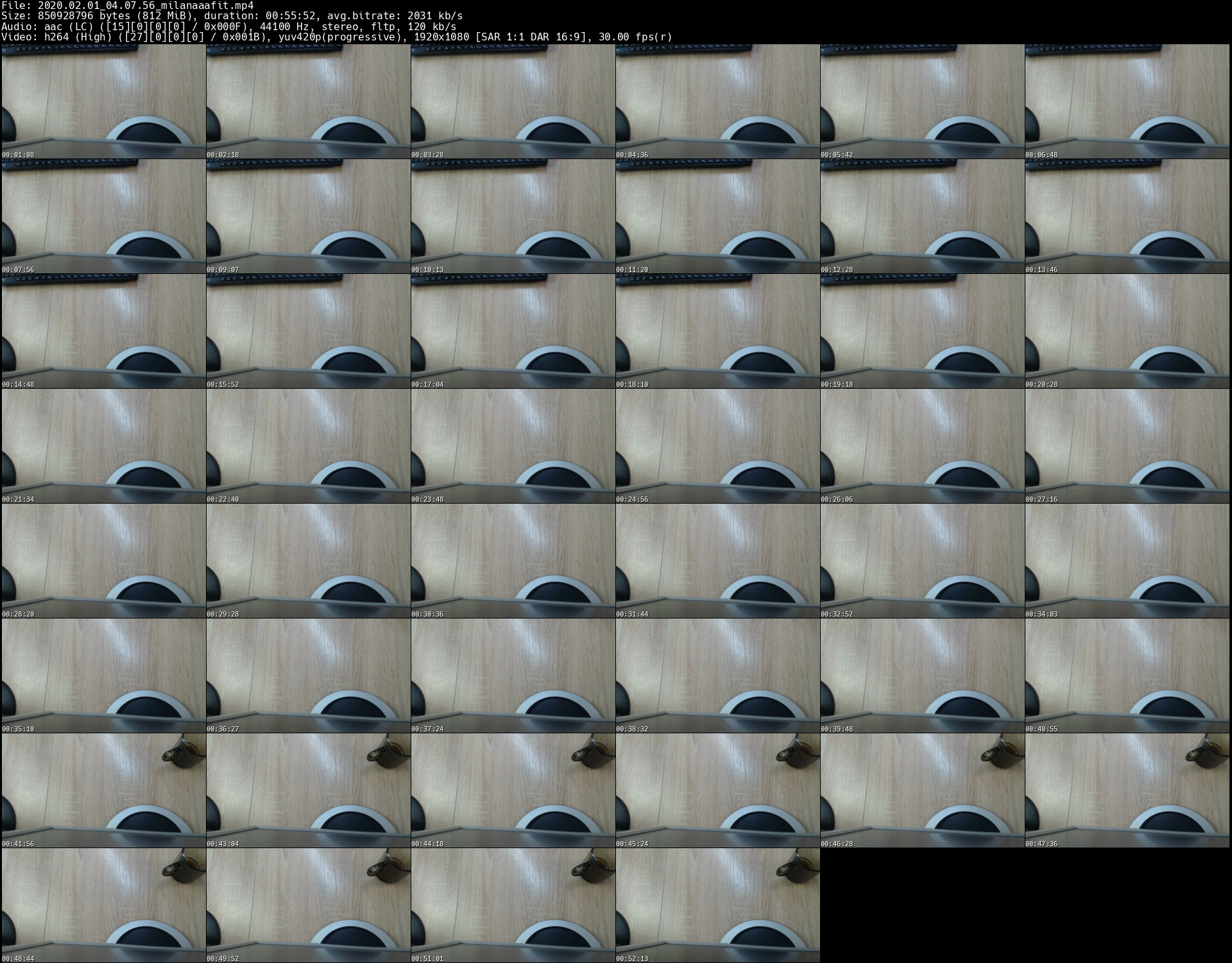
Task: Pick the frame timestamped 00:15:52
Action: (308, 331)
